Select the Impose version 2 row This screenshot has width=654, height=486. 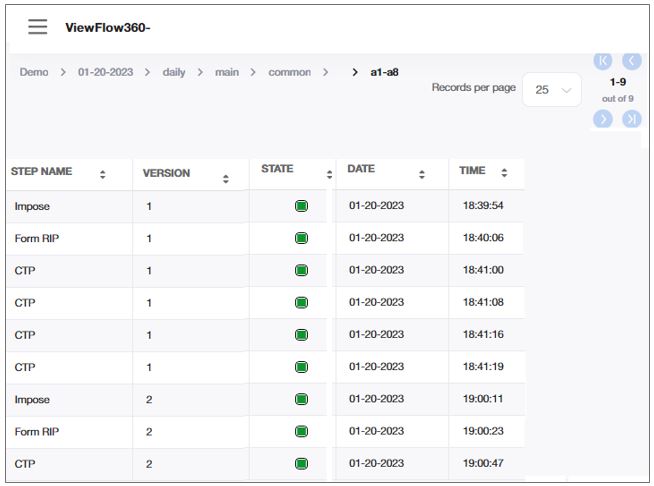tap(70, 400)
